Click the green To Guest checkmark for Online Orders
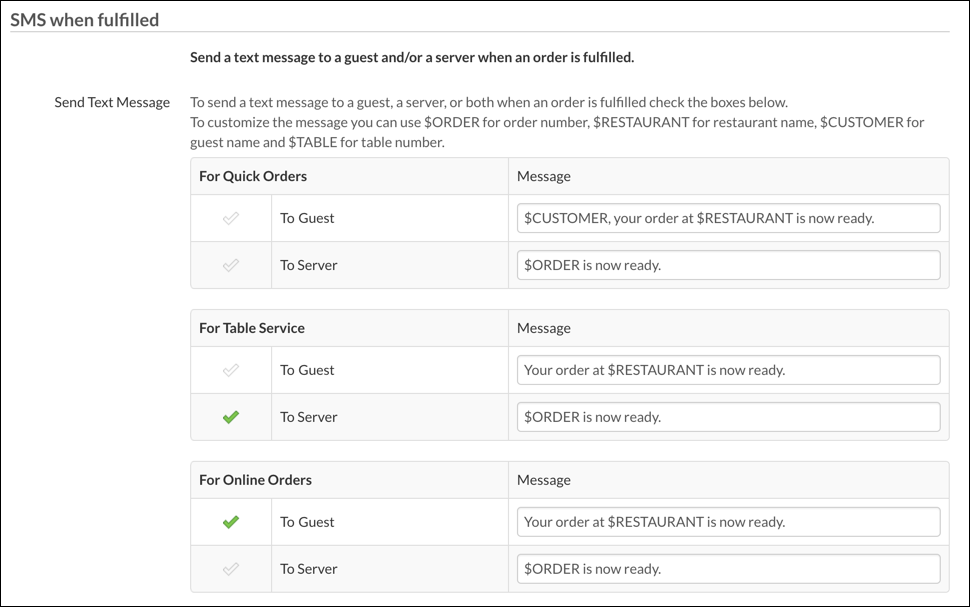 click(229, 521)
